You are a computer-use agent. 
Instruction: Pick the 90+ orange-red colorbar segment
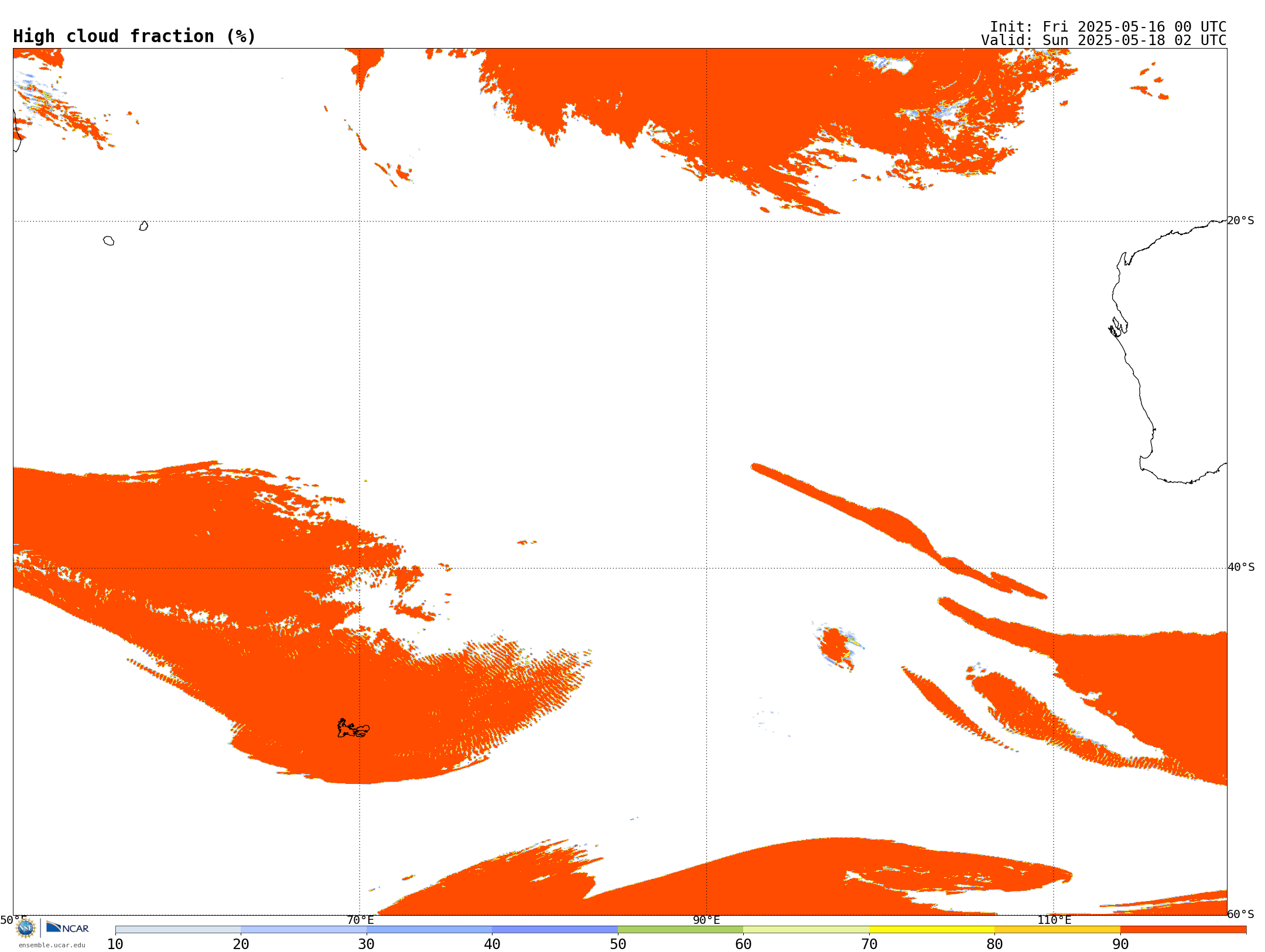(1183, 930)
